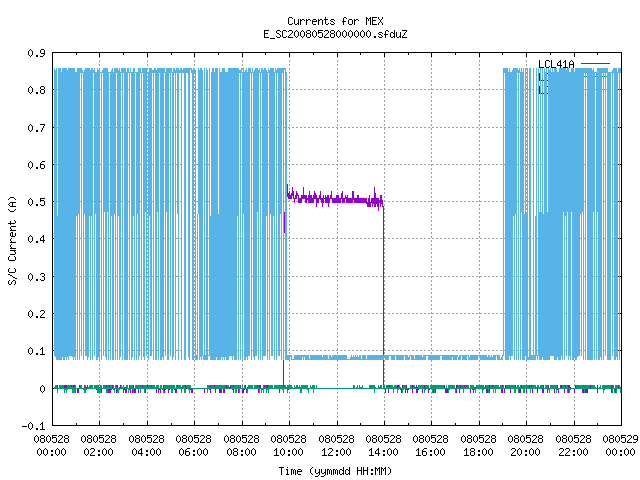The image size is (640, 480).
Task: Click the '080529' date tick label
Action: click(x=620, y=440)
